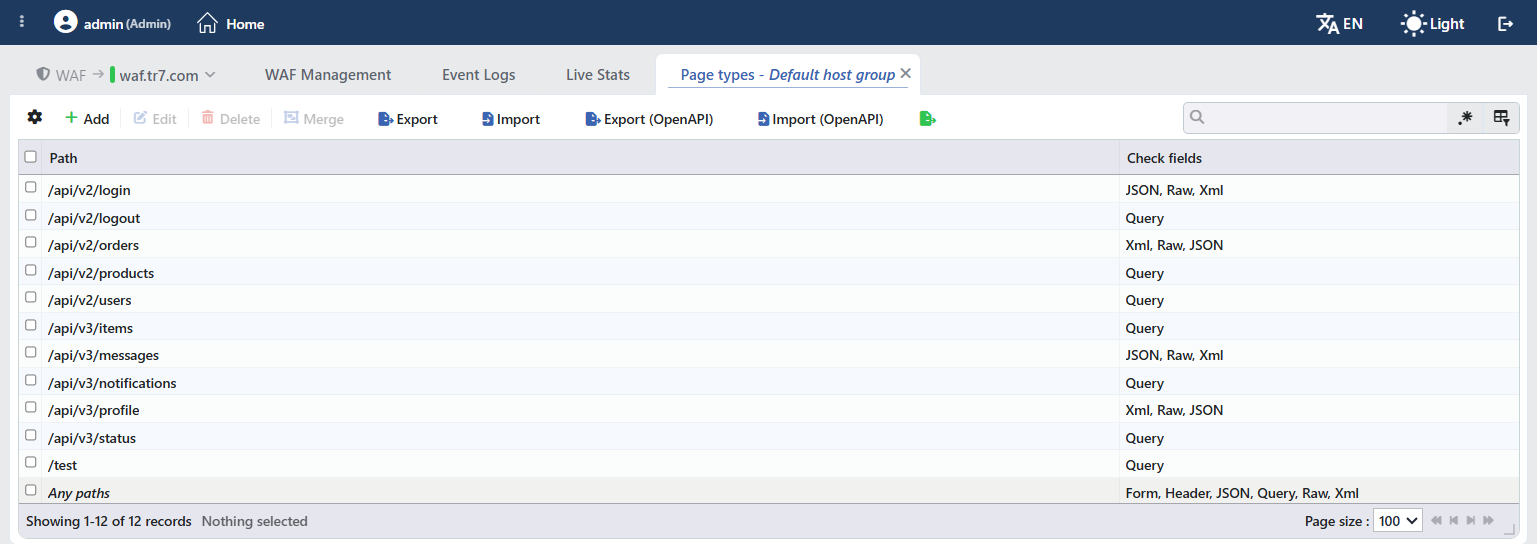1537x544 pixels.
Task: Click the resize grip corner icon
Action: (x=1510, y=530)
